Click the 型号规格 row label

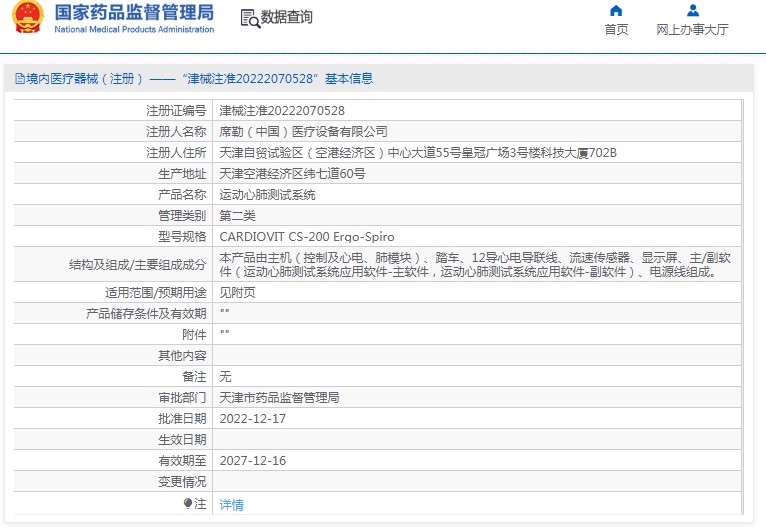[182, 237]
